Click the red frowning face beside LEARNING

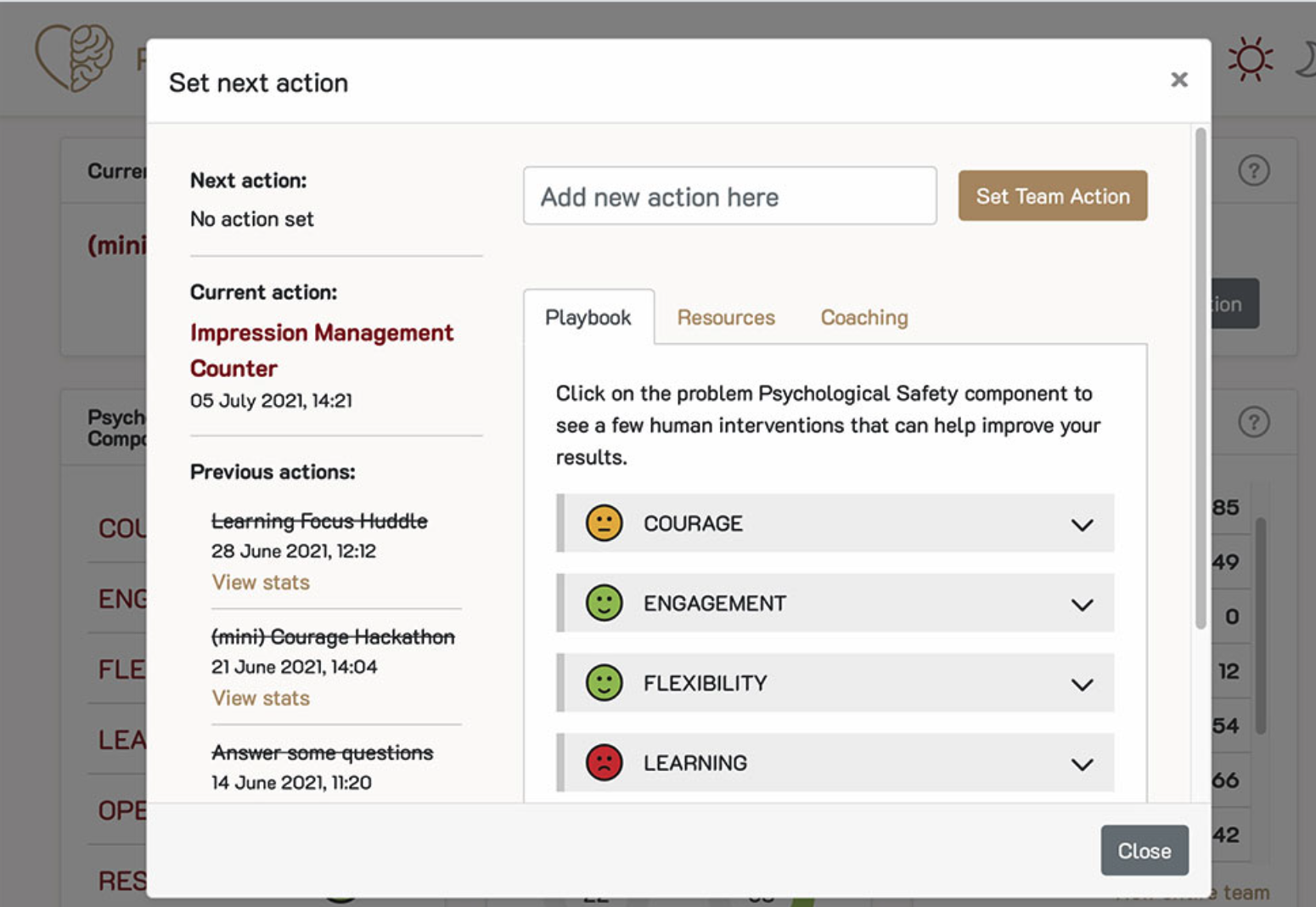(605, 763)
